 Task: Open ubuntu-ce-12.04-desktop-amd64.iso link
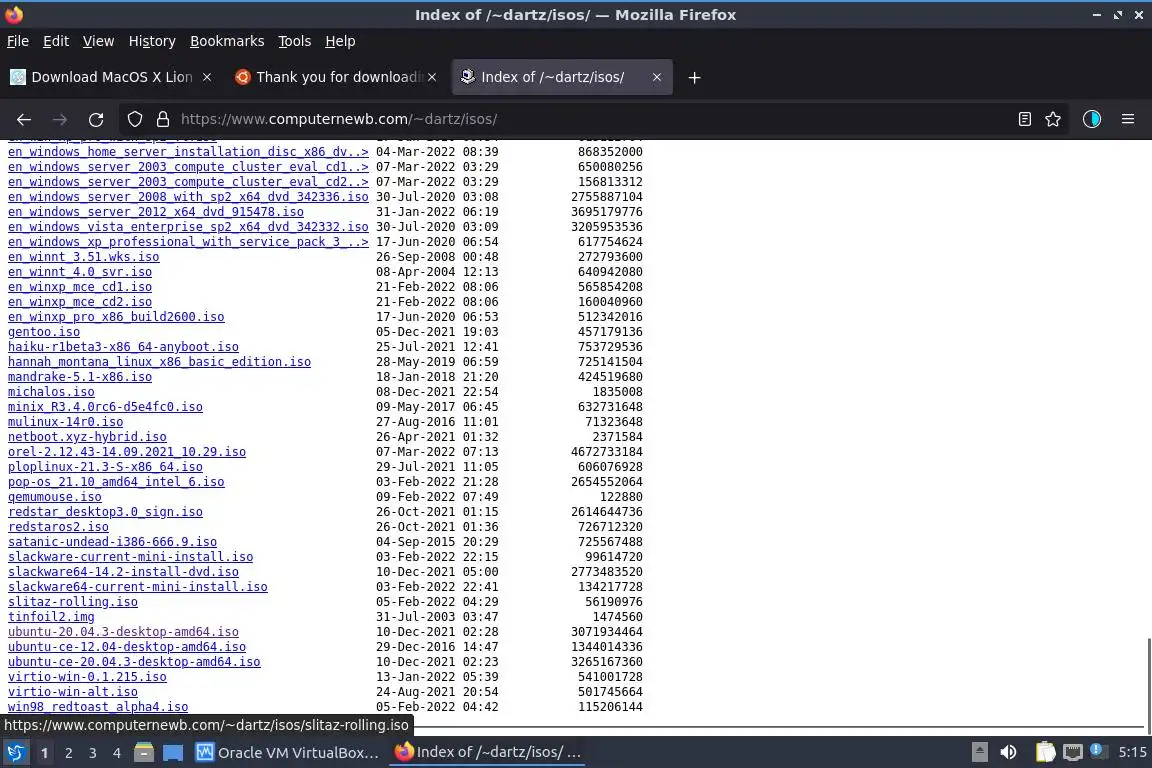pos(127,647)
